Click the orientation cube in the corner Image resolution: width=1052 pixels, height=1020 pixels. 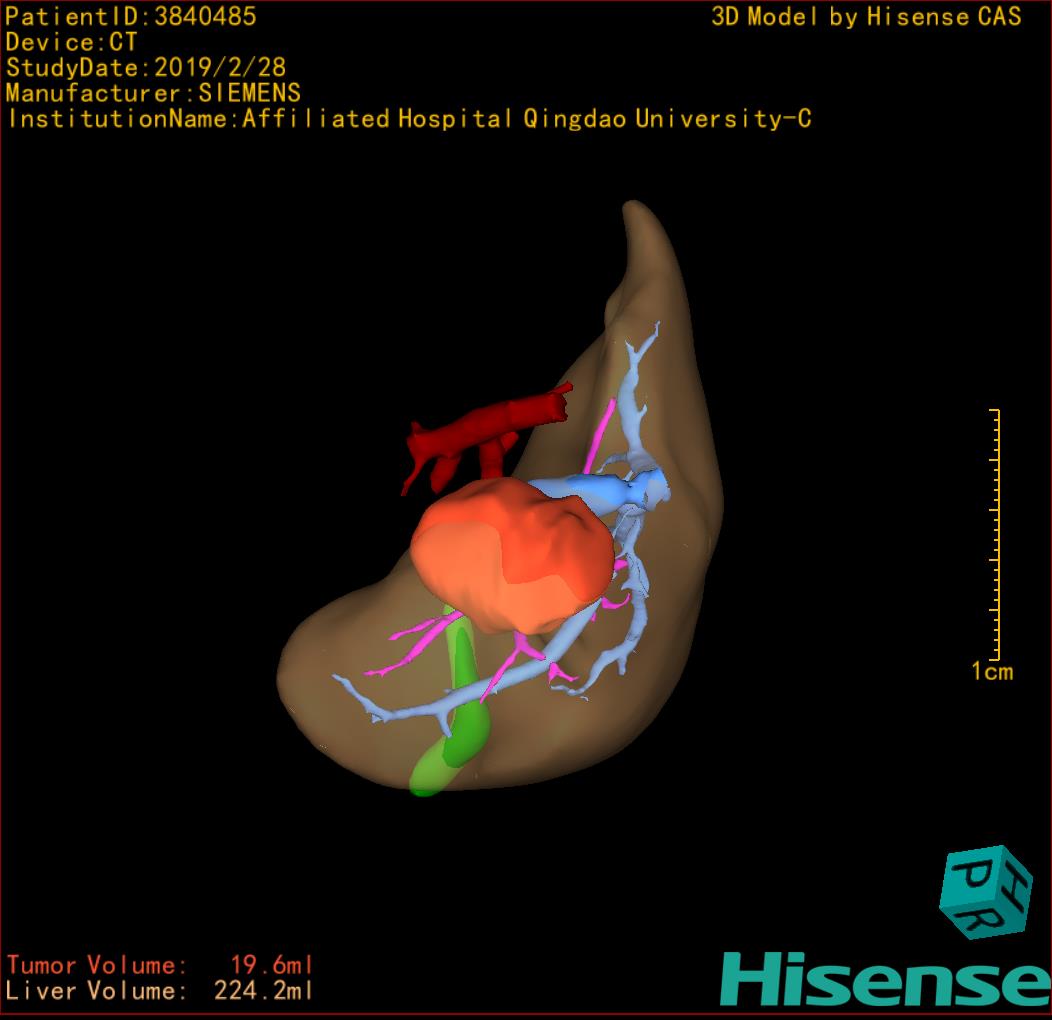point(986,892)
